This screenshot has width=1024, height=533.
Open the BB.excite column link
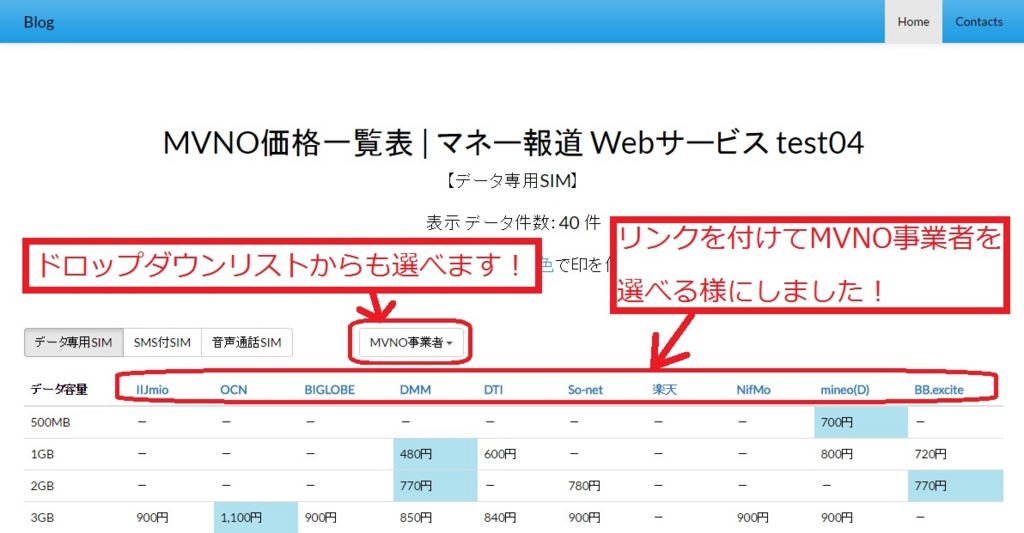(x=939, y=389)
